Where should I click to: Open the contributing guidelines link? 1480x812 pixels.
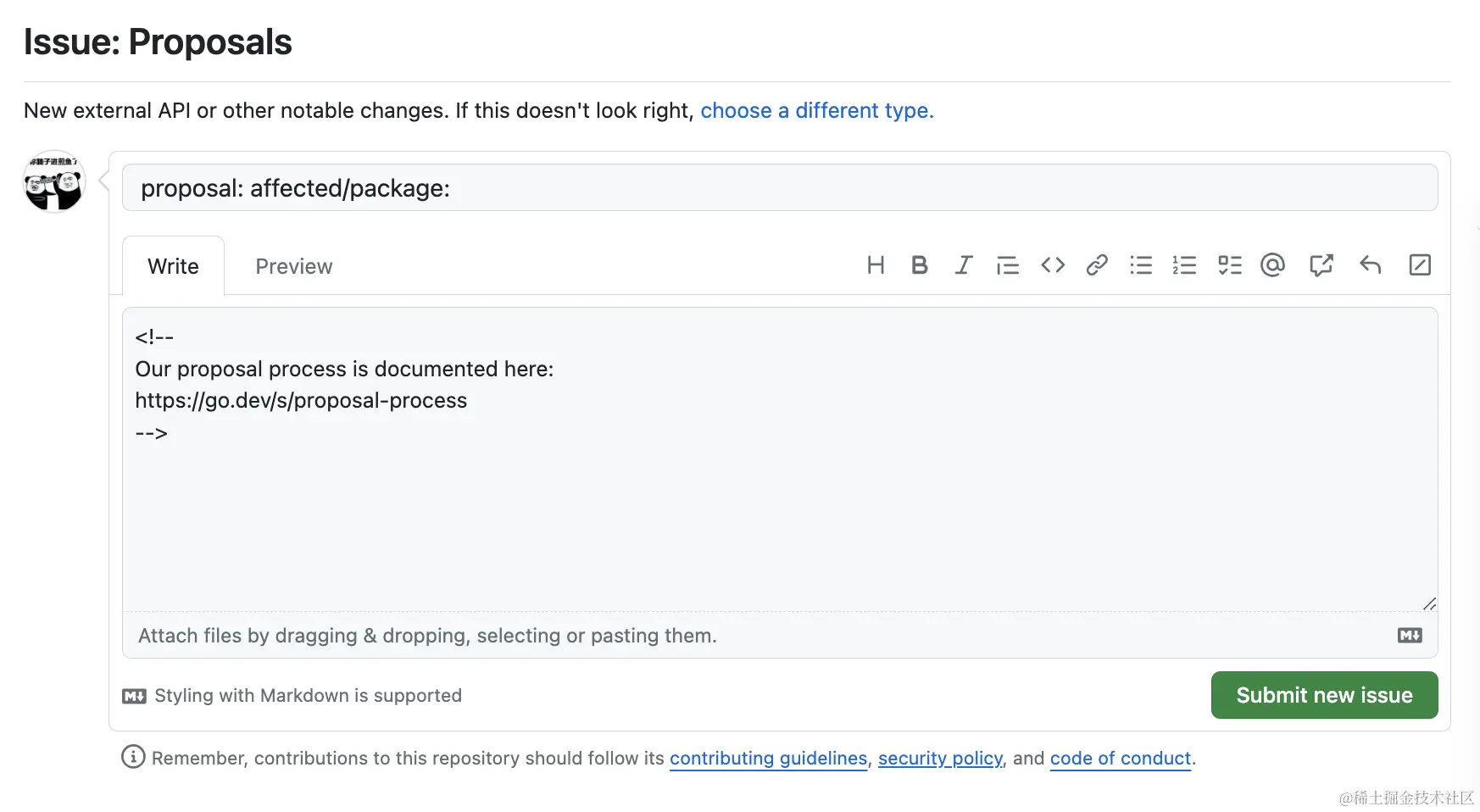point(769,758)
